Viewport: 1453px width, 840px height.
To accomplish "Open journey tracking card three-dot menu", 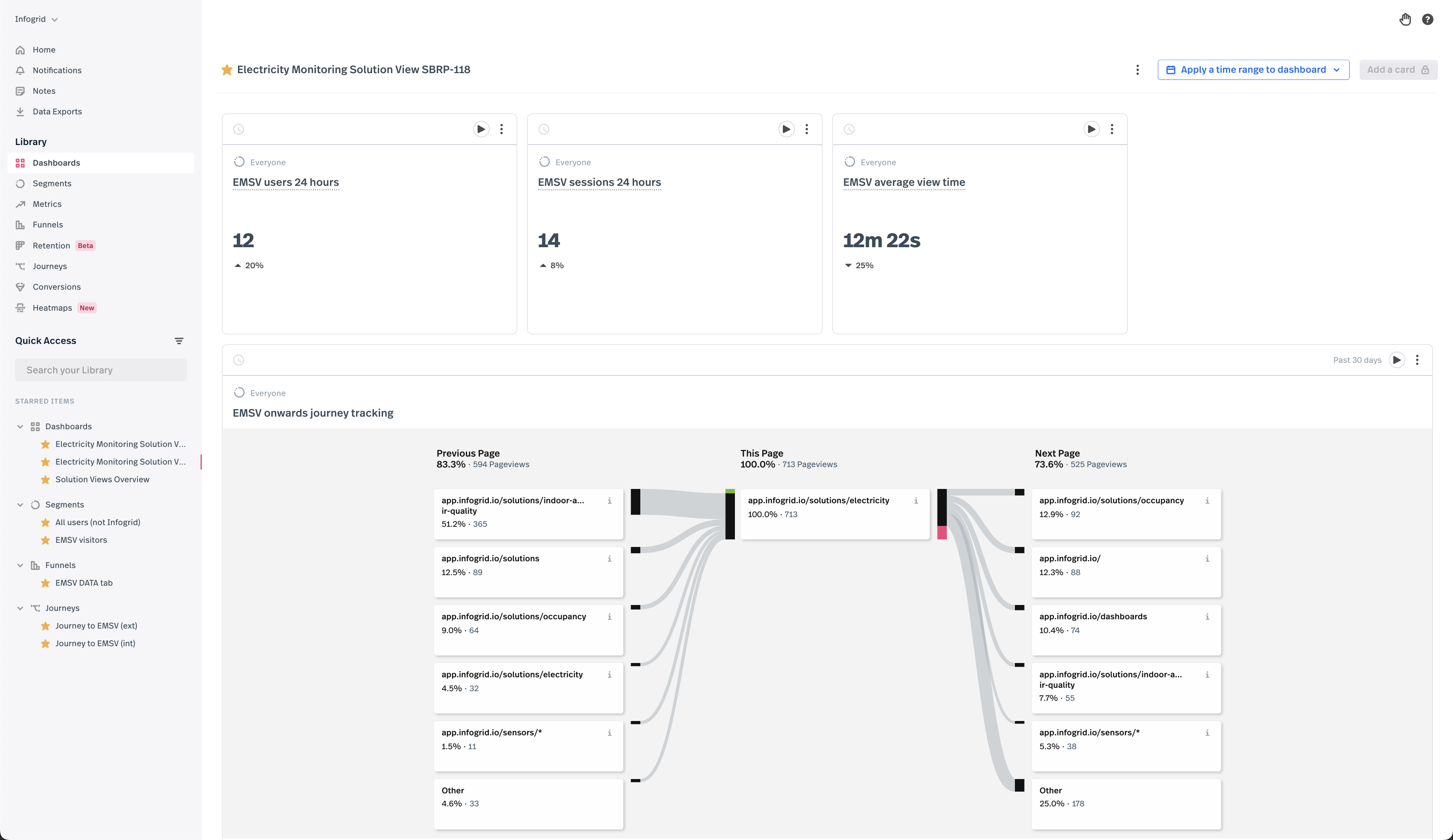I will coord(1417,360).
